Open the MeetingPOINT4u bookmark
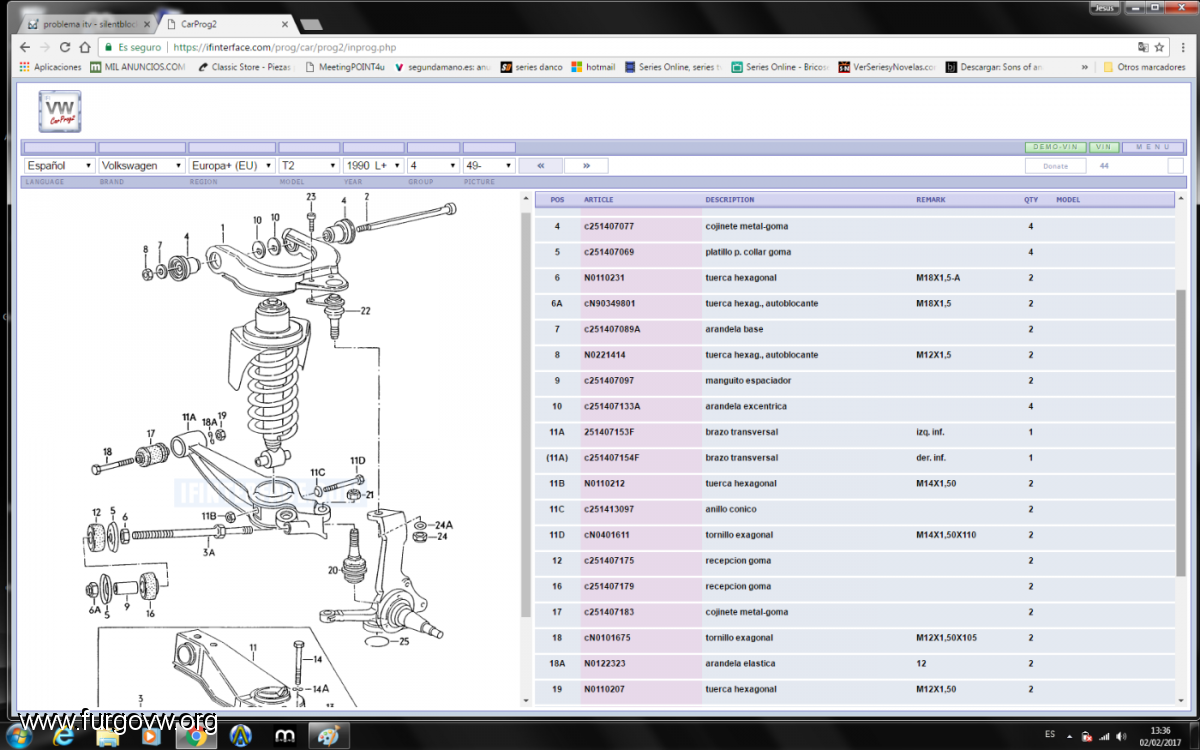This screenshot has width=1200, height=750. (x=345, y=67)
